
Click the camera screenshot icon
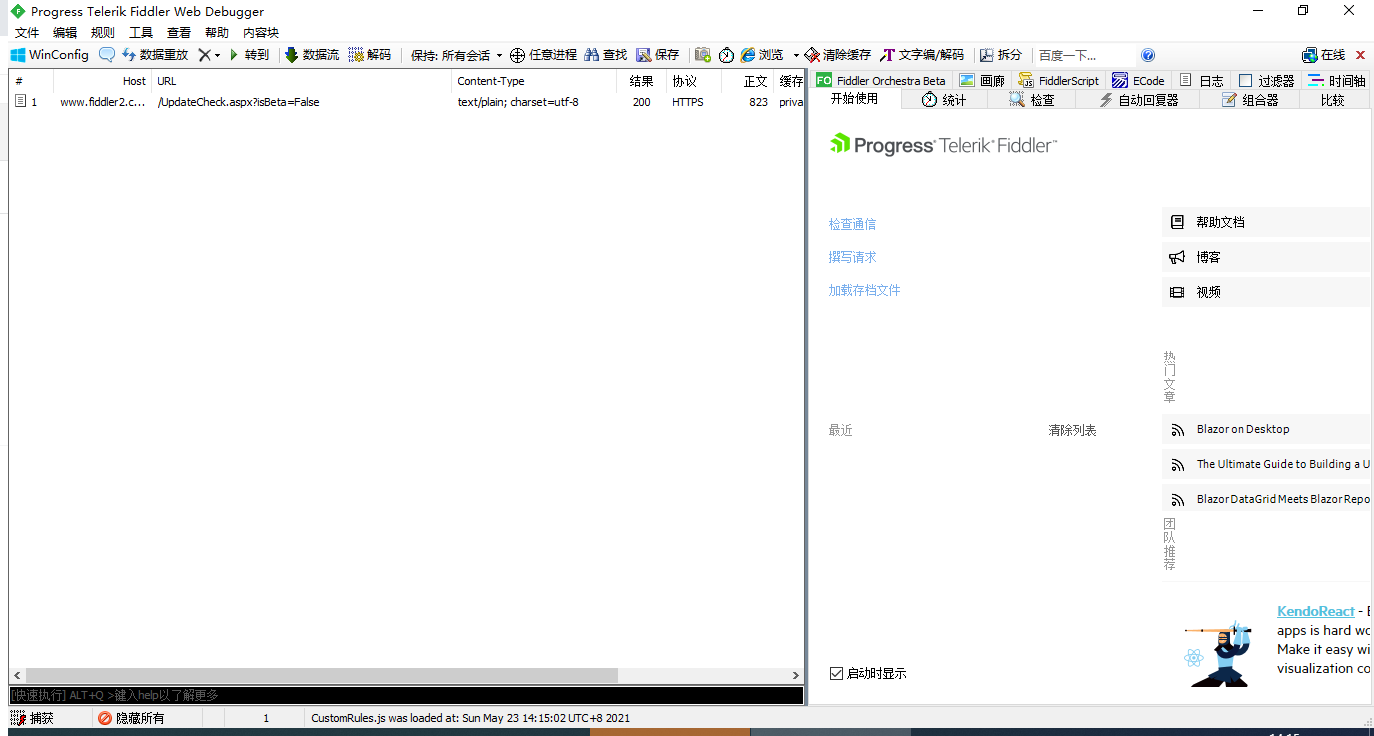point(703,55)
